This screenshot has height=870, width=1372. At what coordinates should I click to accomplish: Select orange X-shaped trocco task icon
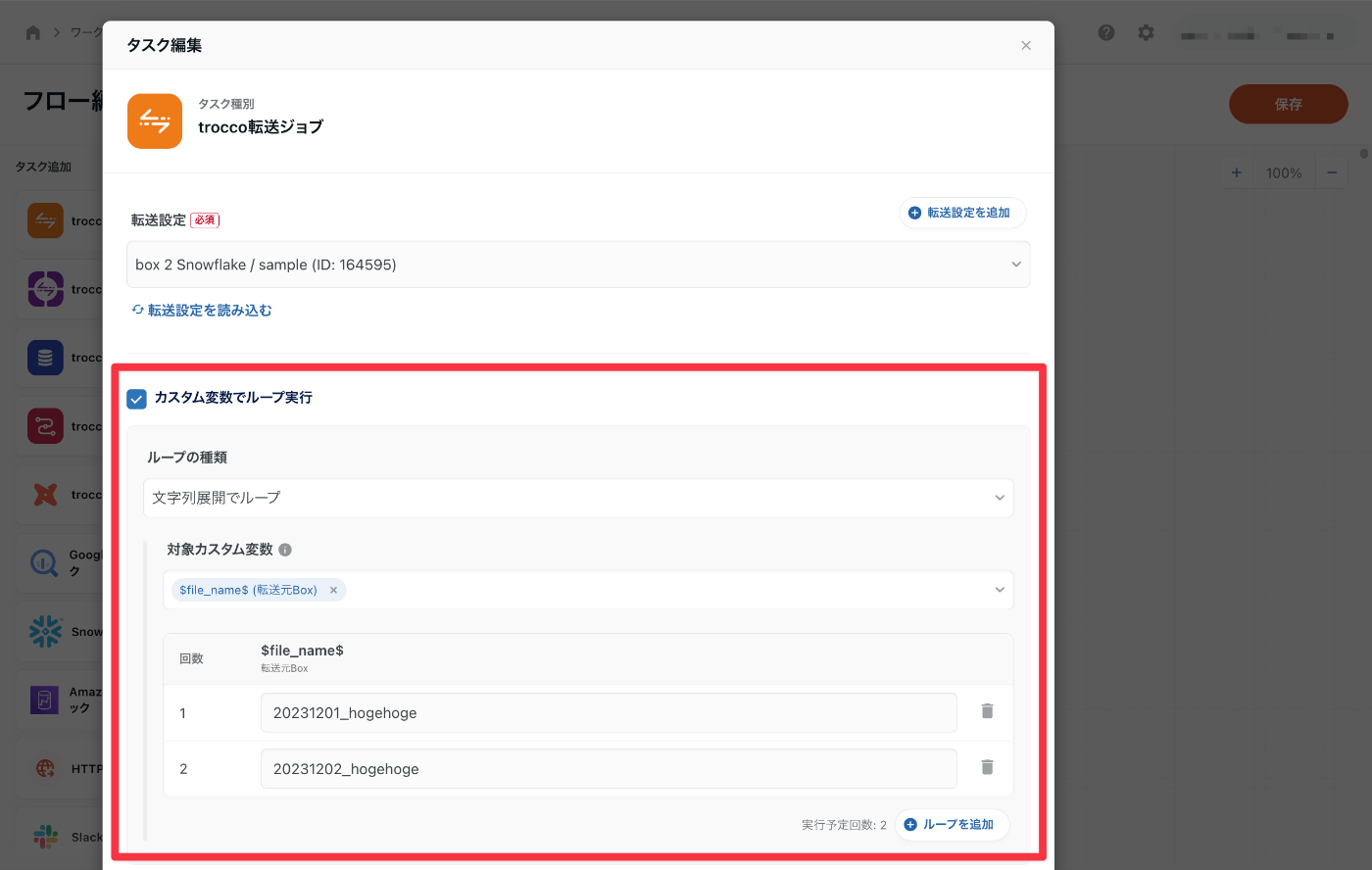45,495
